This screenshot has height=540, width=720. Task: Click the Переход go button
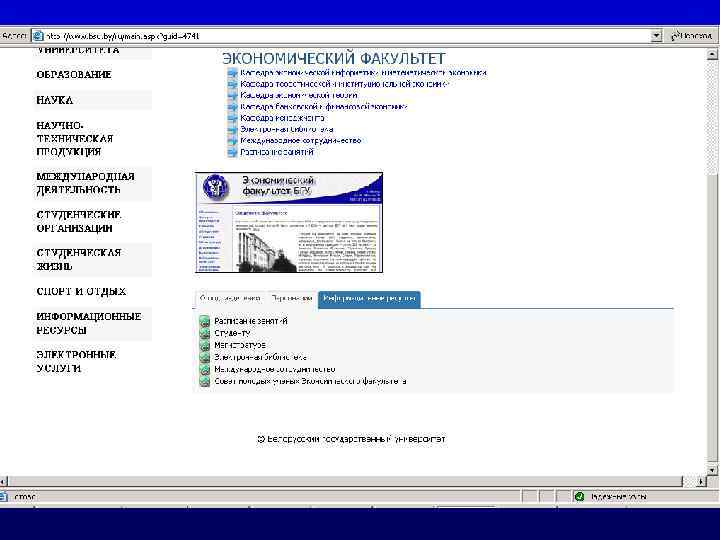tap(692, 35)
